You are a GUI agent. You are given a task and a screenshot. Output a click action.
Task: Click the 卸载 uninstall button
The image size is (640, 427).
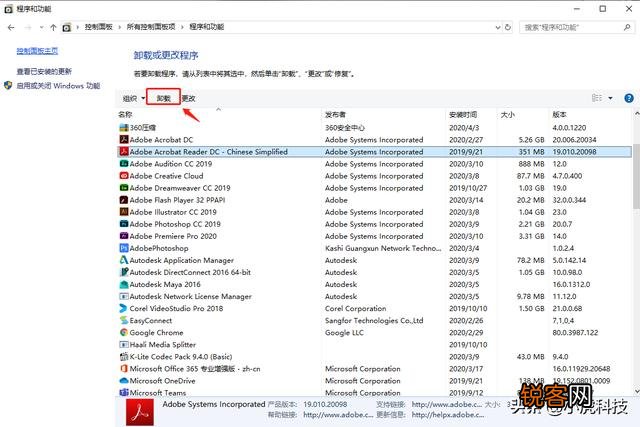(x=163, y=97)
